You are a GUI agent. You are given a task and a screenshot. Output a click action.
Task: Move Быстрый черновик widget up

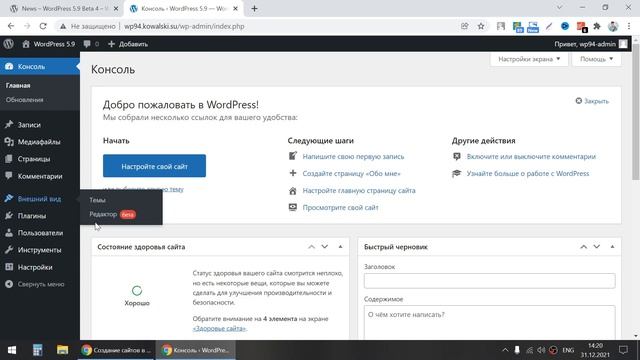coord(584,247)
